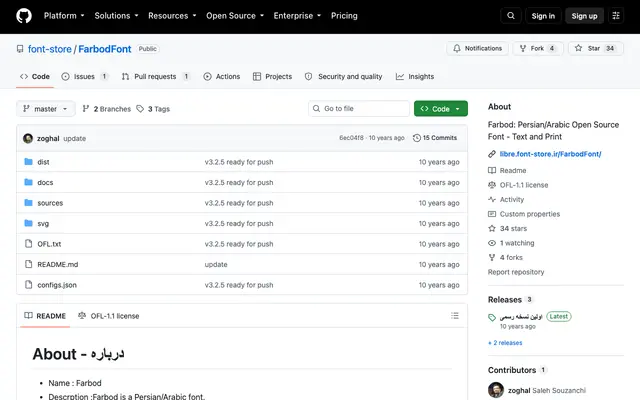Select the README tab
This screenshot has width=640, height=400.
click(x=45, y=316)
